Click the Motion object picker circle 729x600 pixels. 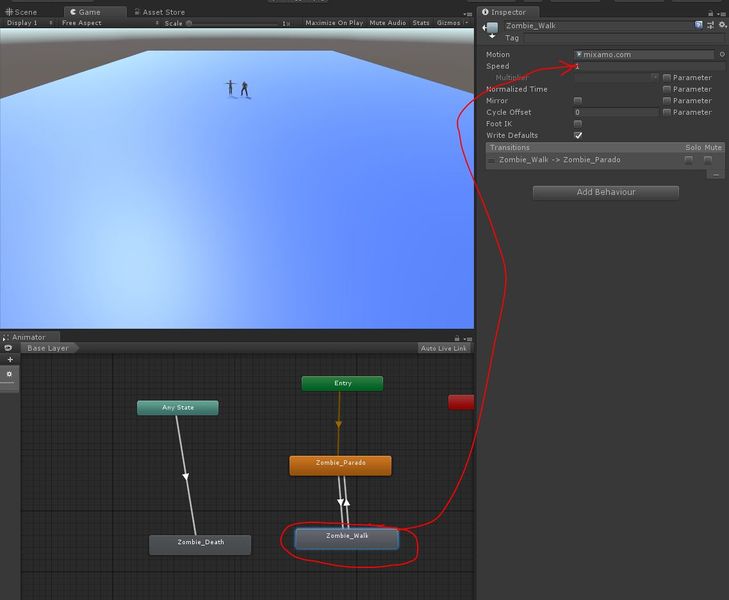[722, 54]
